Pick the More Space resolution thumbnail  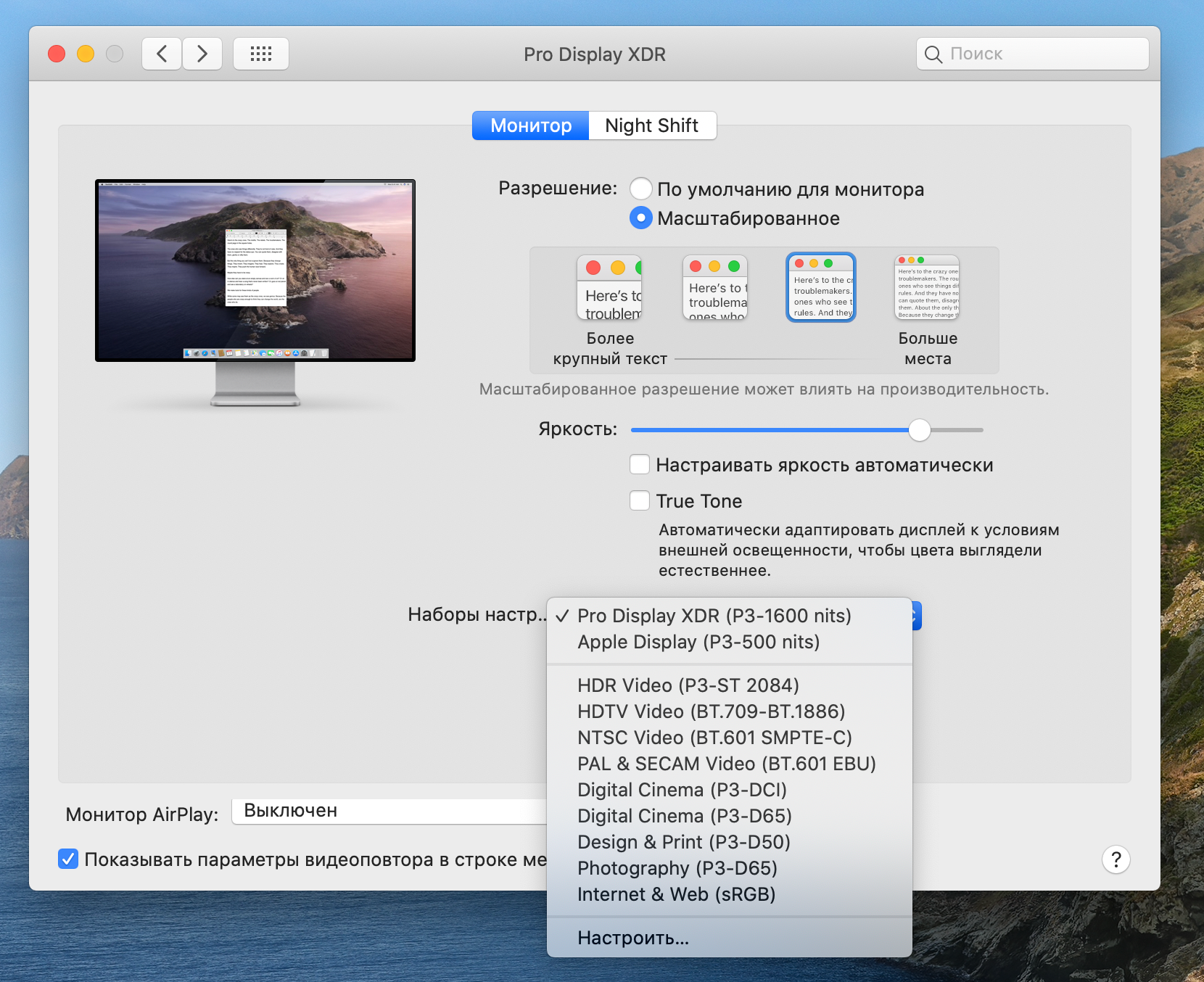(927, 288)
